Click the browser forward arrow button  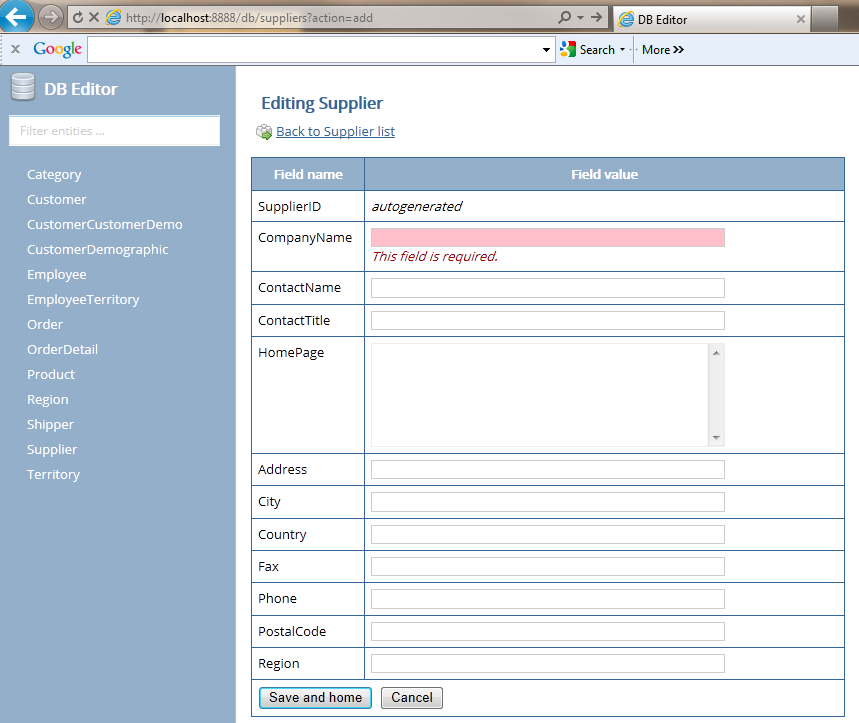50,17
